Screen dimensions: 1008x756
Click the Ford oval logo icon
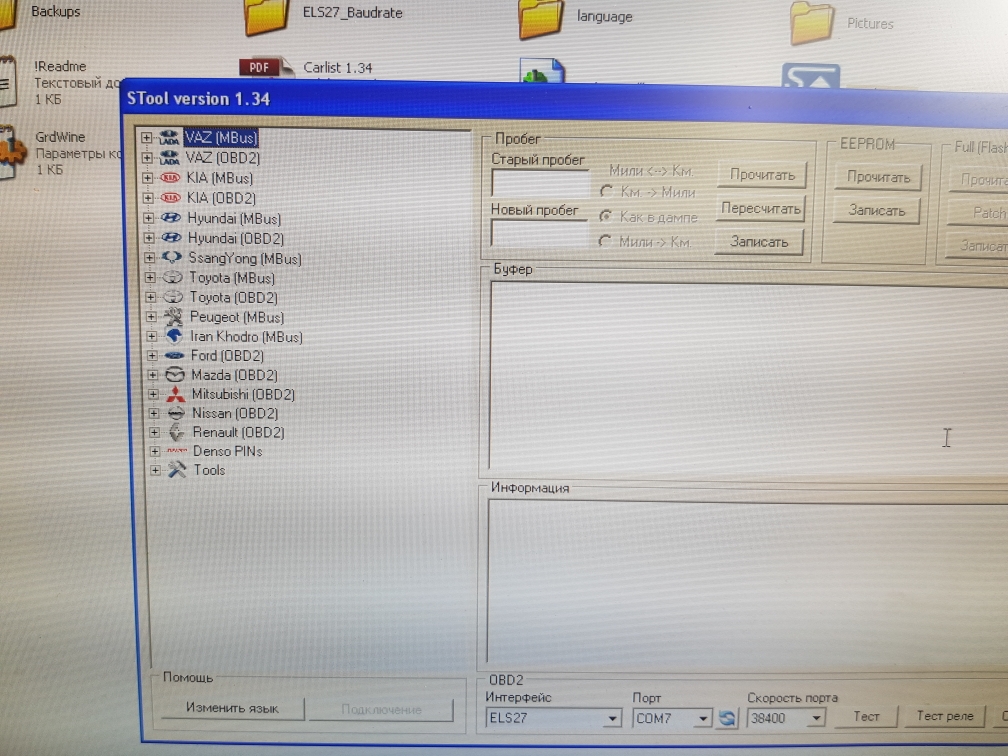174,356
